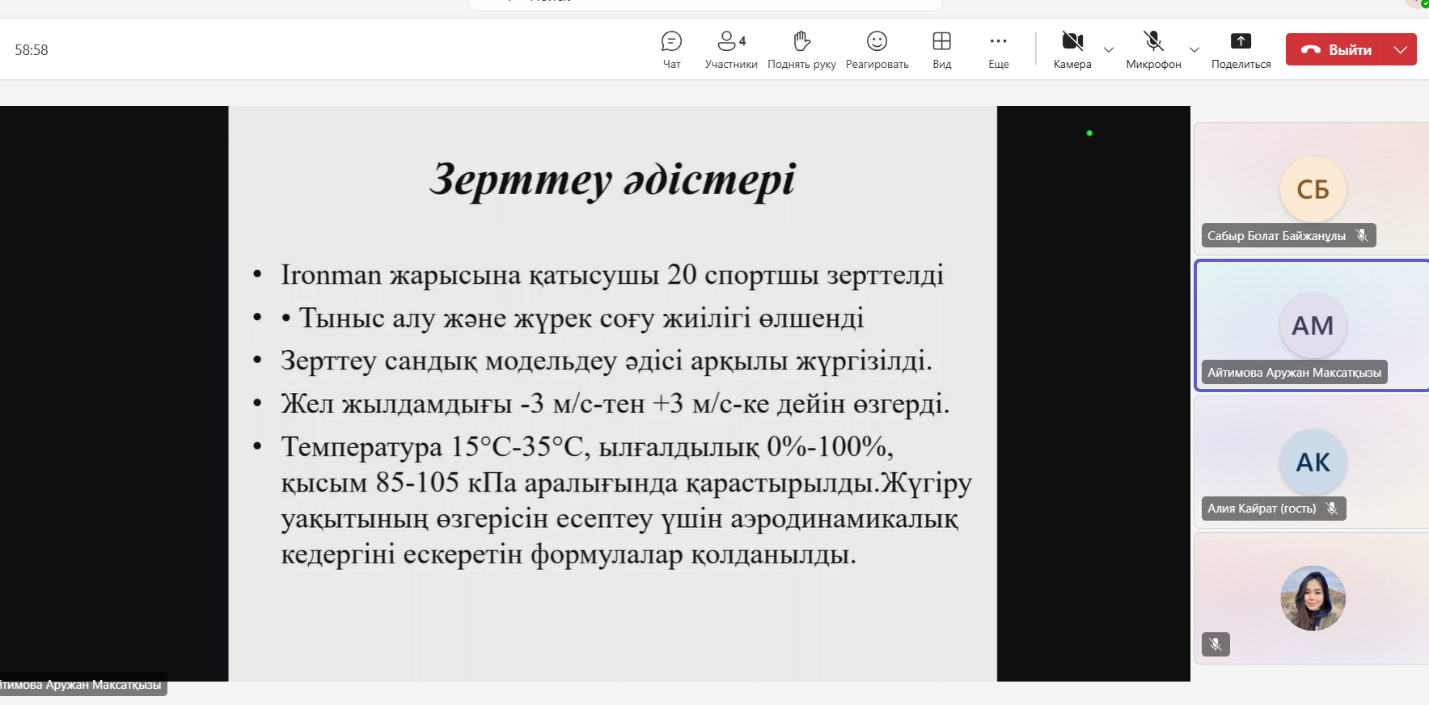The height and width of the screenshot is (705, 1429).
Task: Click presenter name label under shared slide
Action: 82,685
